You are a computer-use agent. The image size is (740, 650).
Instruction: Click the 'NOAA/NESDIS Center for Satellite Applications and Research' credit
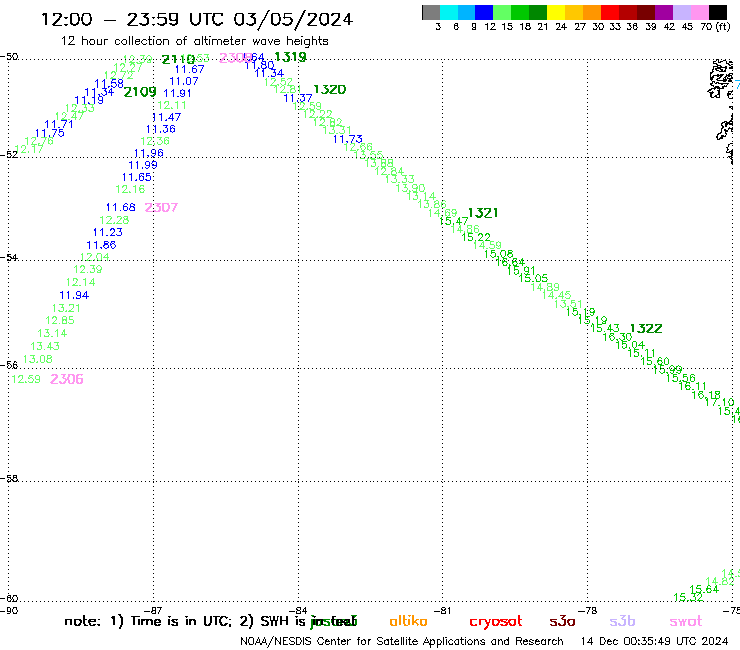point(402,642)
